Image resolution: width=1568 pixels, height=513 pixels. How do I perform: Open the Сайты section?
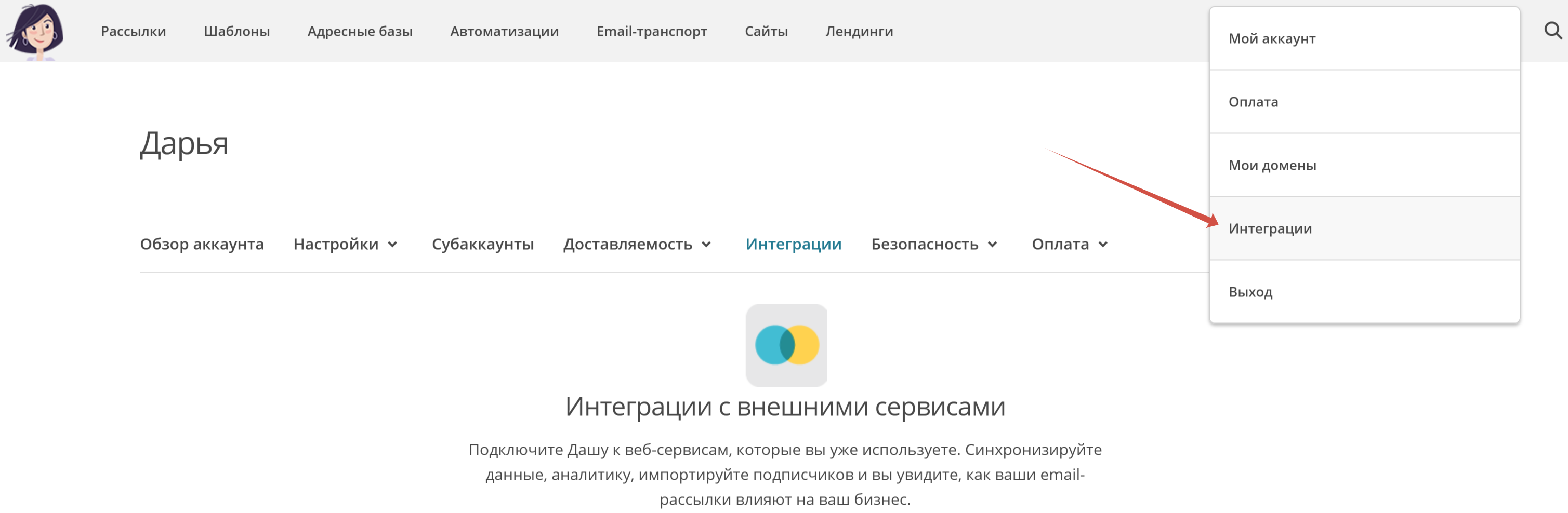tap(766, 31)
